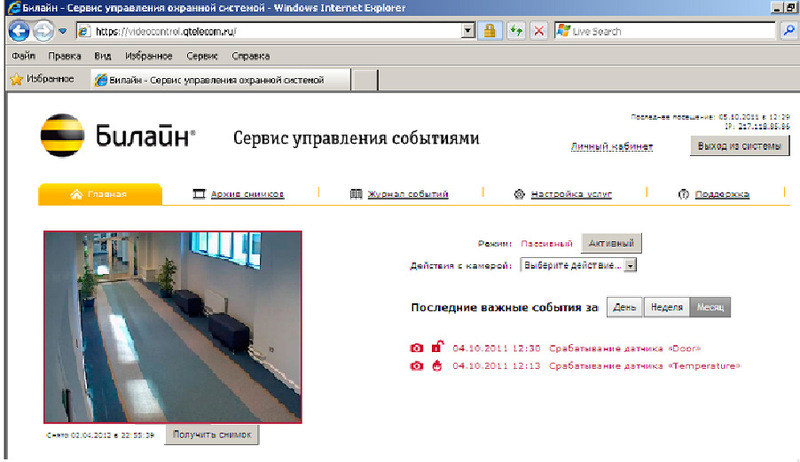This screenshot has width=800, height=462.
Task: Click the browser Forward arrow button
Action: point(43,31)
